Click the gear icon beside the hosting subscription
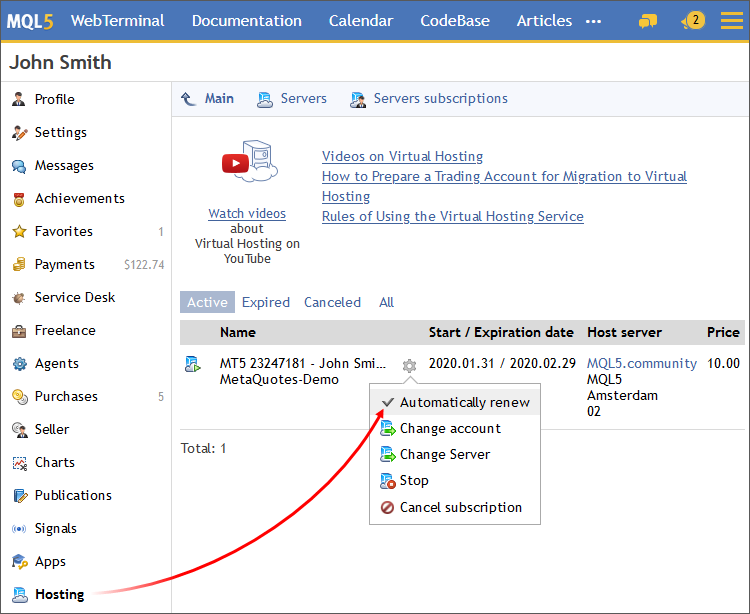 [409, 366]
